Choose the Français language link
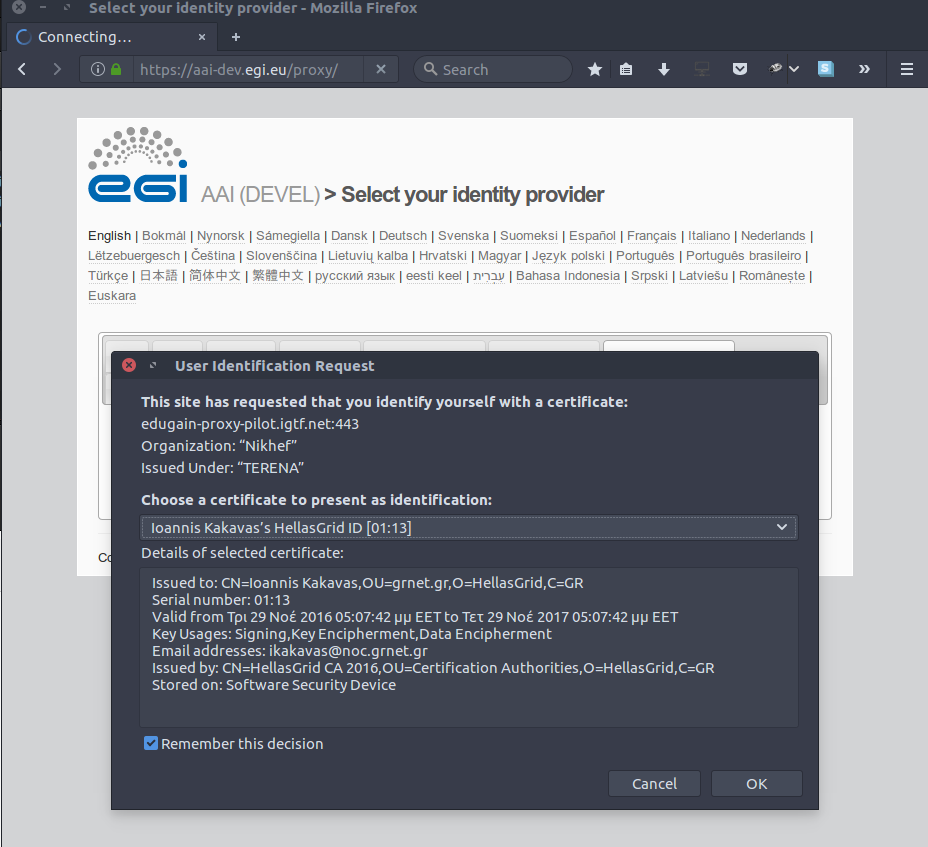 click(651, 236)
